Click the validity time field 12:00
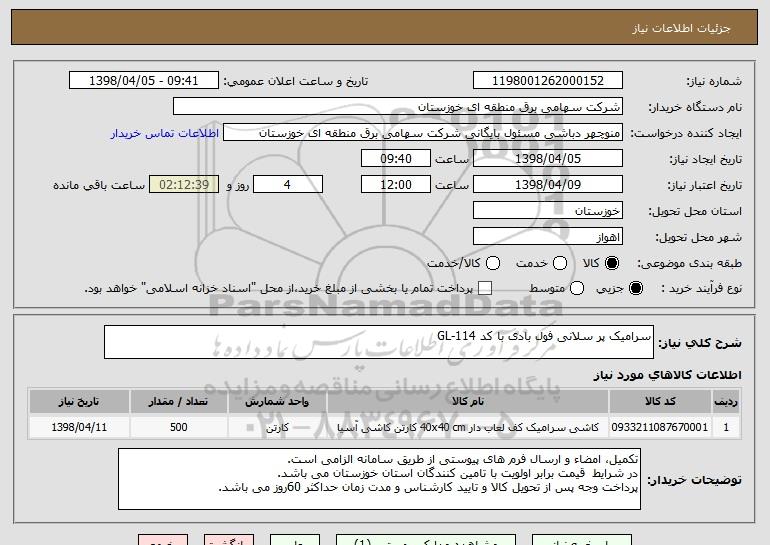The image size is (770, 545). [x=396, y=185]
